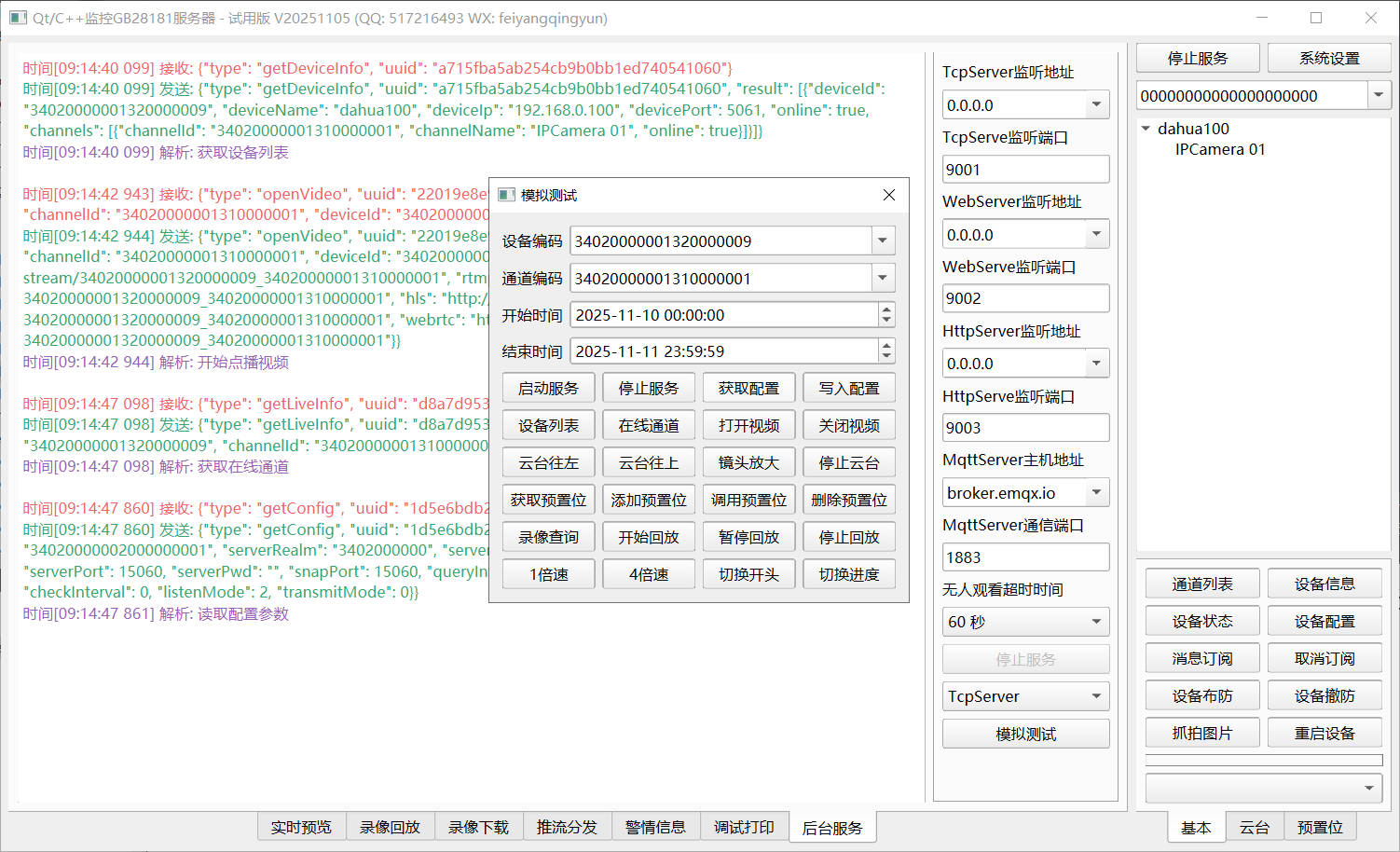Focus the WebServe监听端口 9002 field
The width and height of the screenshot is (1400, 852).
tap(1025, 298)
